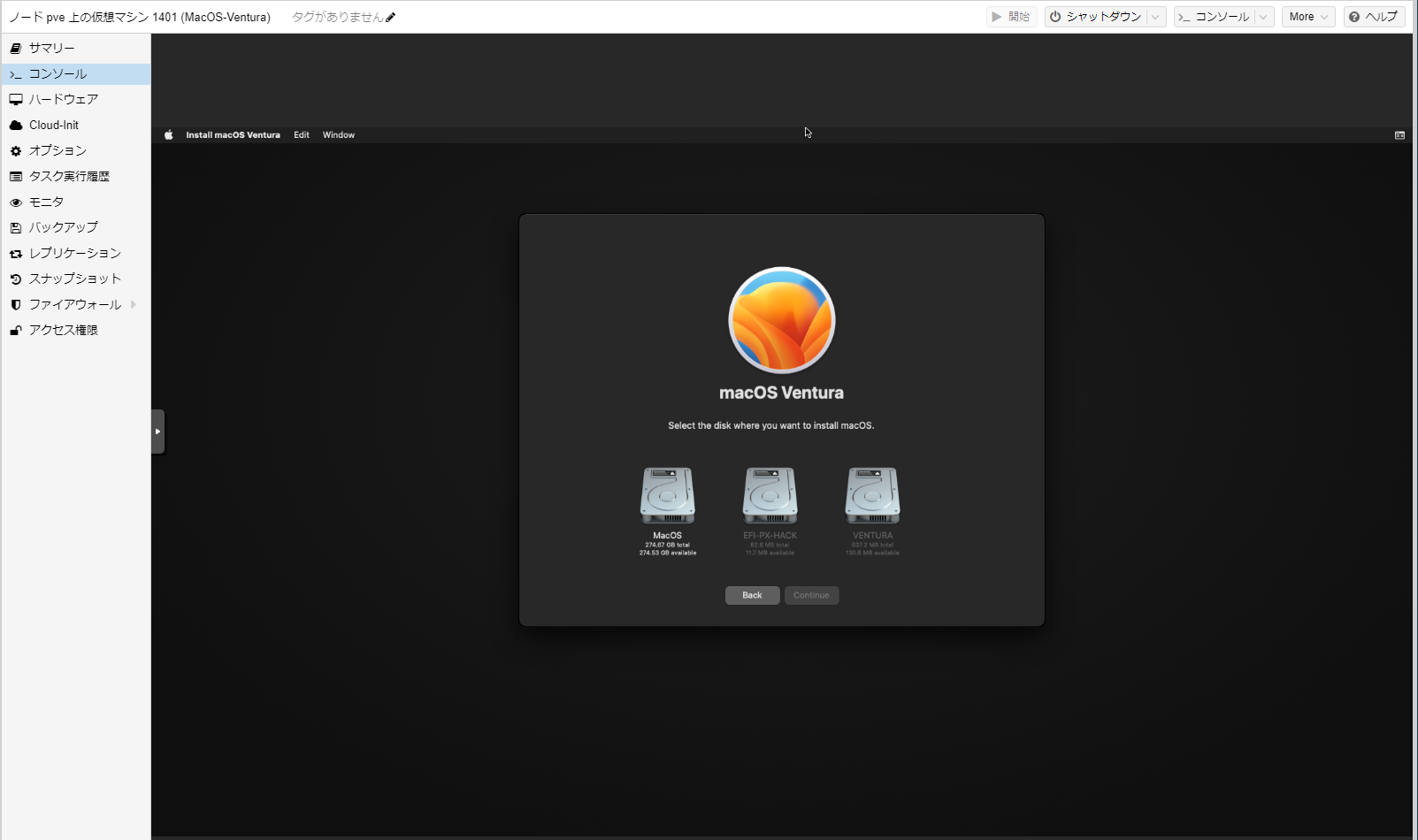This screenshot has height=840, width=1418.
Task: Open the Edit menu in installer
Action: tap(302, 135)
